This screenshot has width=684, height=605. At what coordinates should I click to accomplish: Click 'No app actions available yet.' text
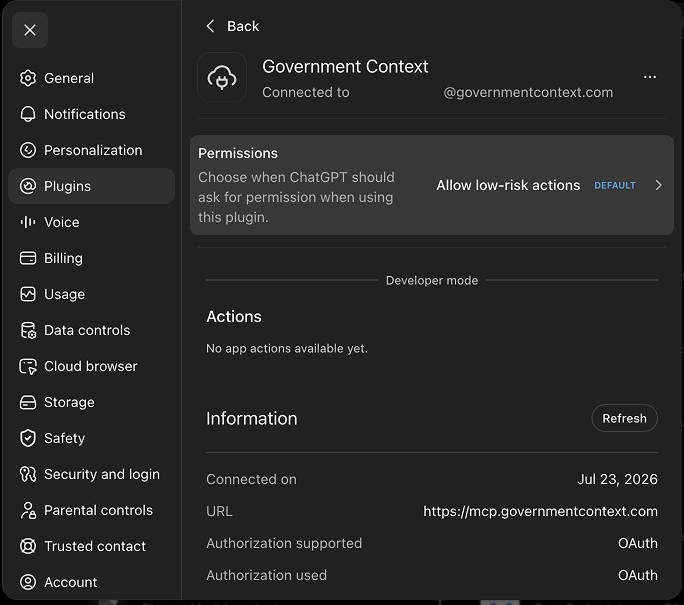(x=287, y=349)
